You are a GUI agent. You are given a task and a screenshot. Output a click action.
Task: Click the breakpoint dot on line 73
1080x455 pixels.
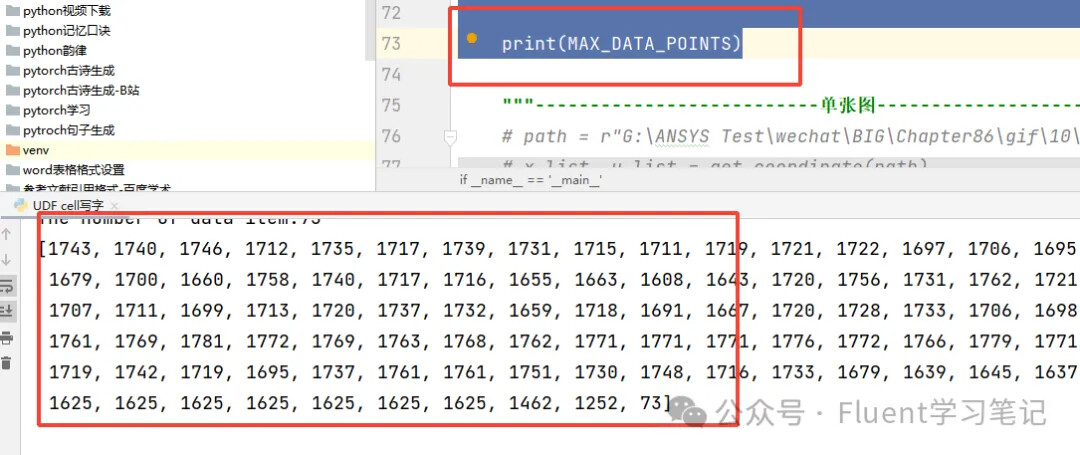tap(472, 40)
